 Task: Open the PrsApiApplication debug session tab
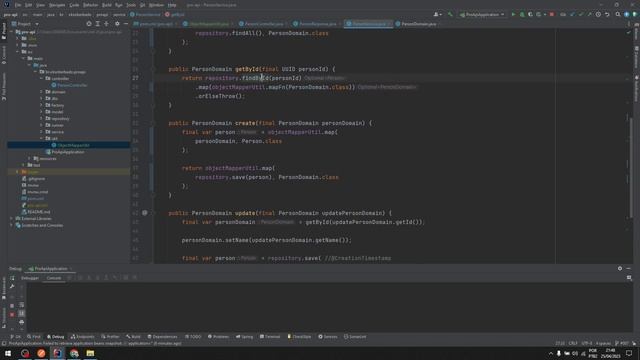coord(50,269)
